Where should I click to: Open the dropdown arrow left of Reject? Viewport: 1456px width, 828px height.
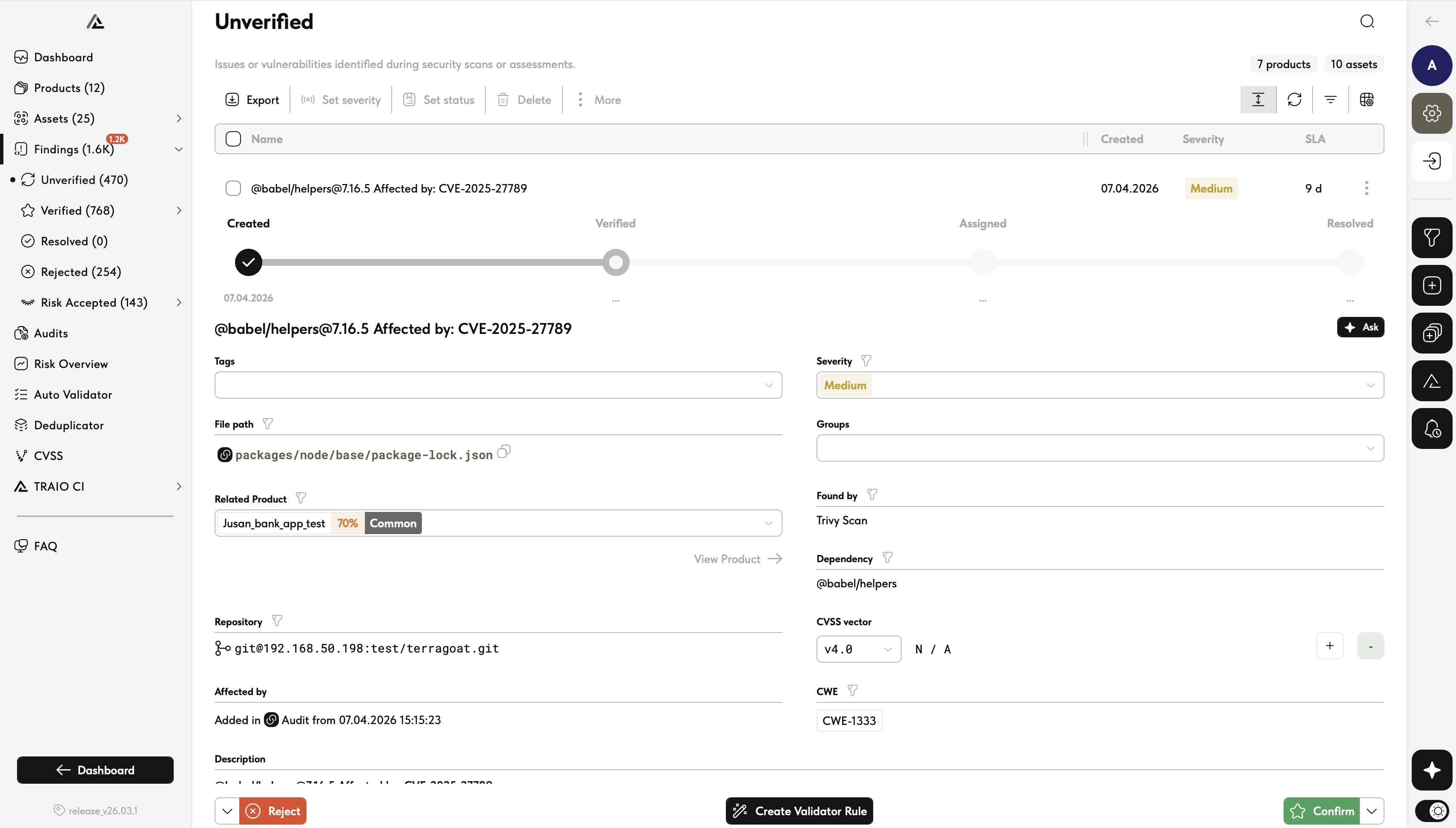click(x=227, y=811)
